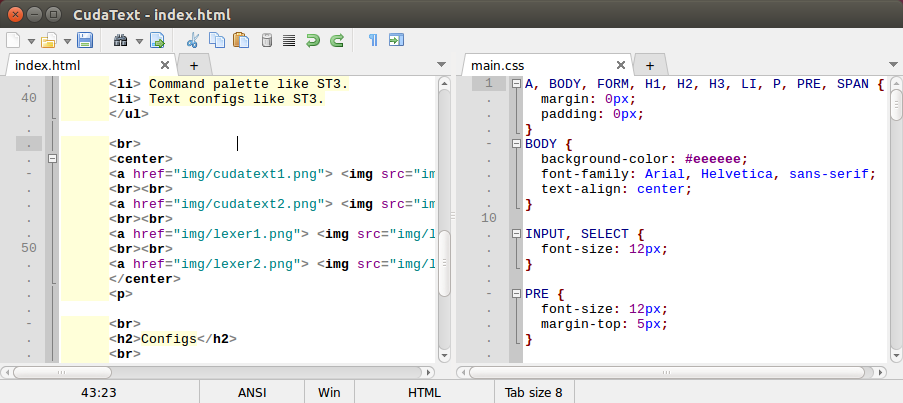Screen dimensions: 903x403
Task: Click the 'text-align: center;' line
Action: [x=616, y=189]
